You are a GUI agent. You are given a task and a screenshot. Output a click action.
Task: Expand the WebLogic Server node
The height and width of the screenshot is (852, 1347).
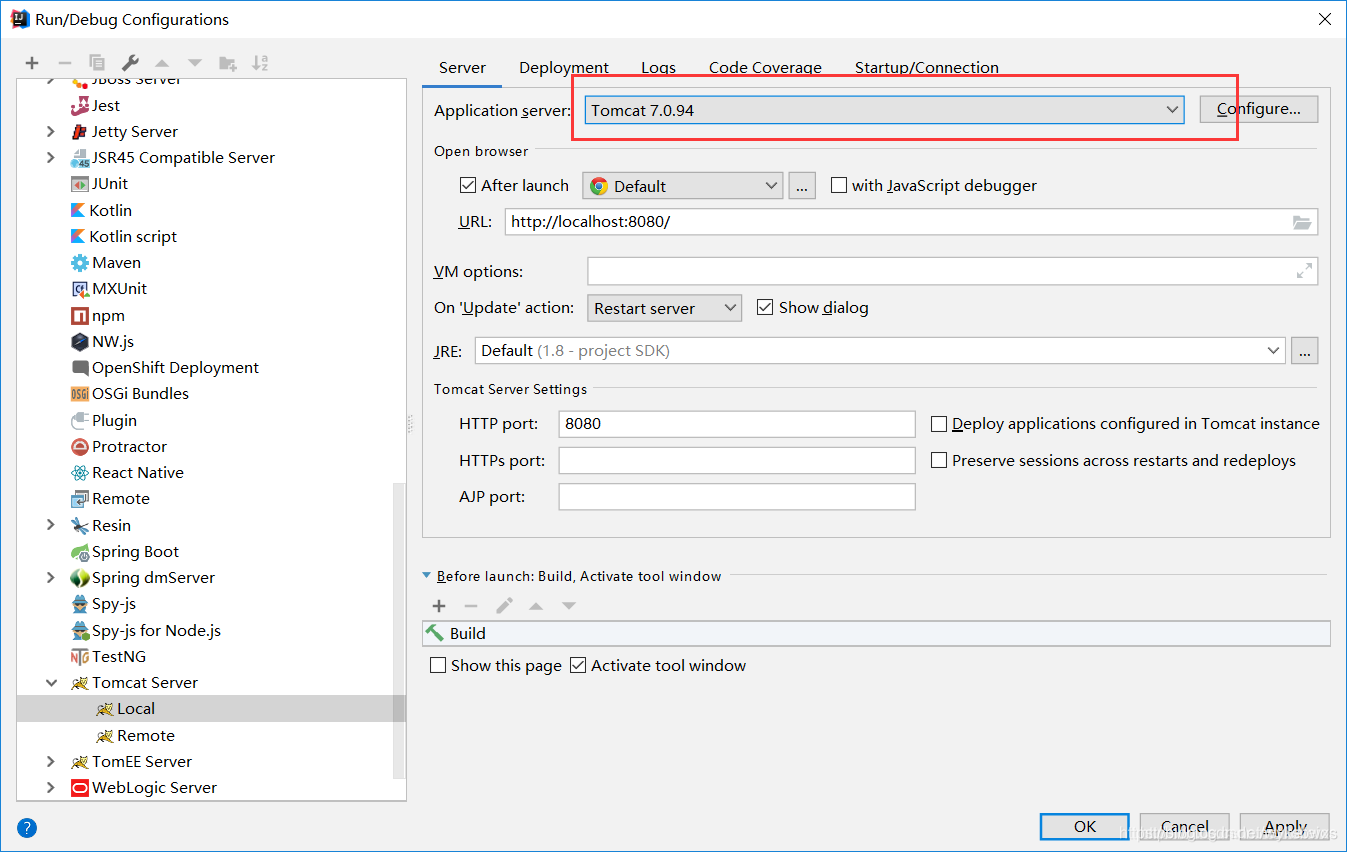pos(51,787)
